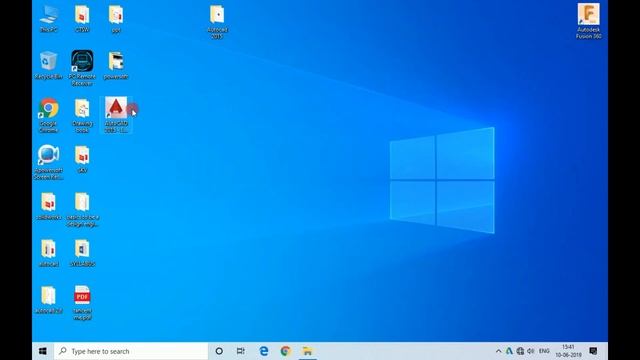Viewport: 640px width, 360px height.
Task: Launch Microsoft Edge from taskbar
Action: [264, 351]
